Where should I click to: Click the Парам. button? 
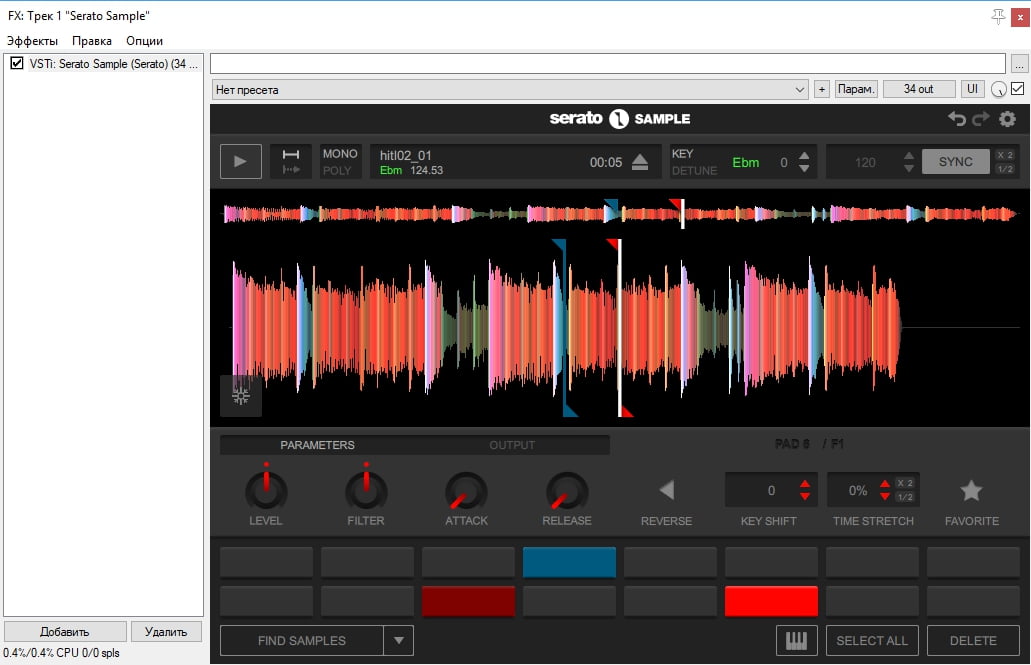coord(855,89)
